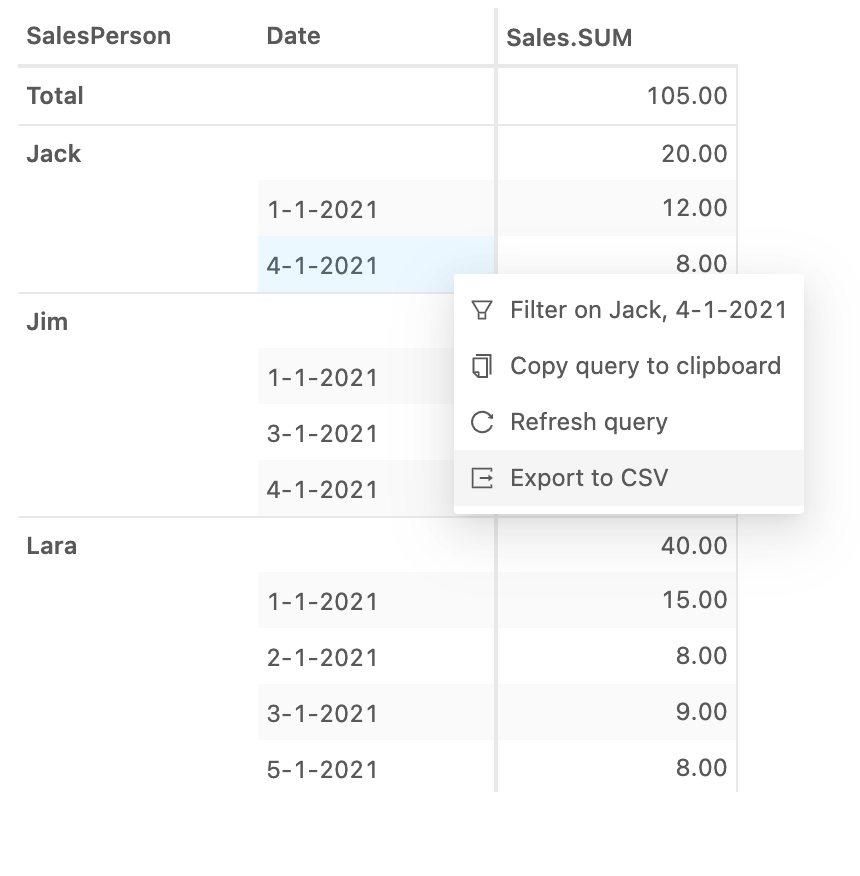The image size is (860, 876).
Task: Collapse the Jim group row
Action: click(47, 322)
